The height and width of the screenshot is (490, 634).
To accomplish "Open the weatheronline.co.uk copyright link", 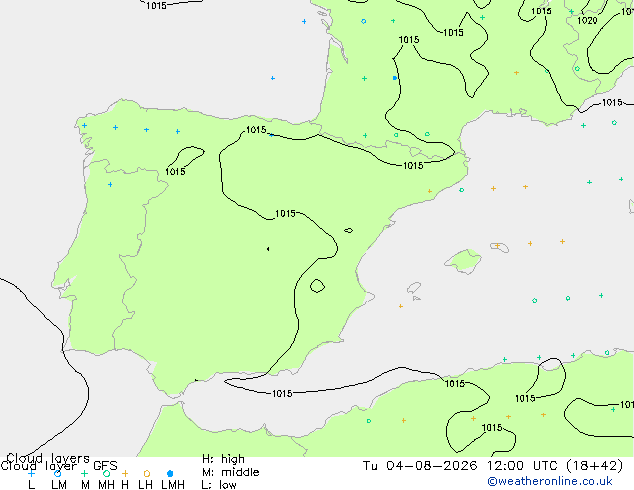I will (x=549, y=482).
